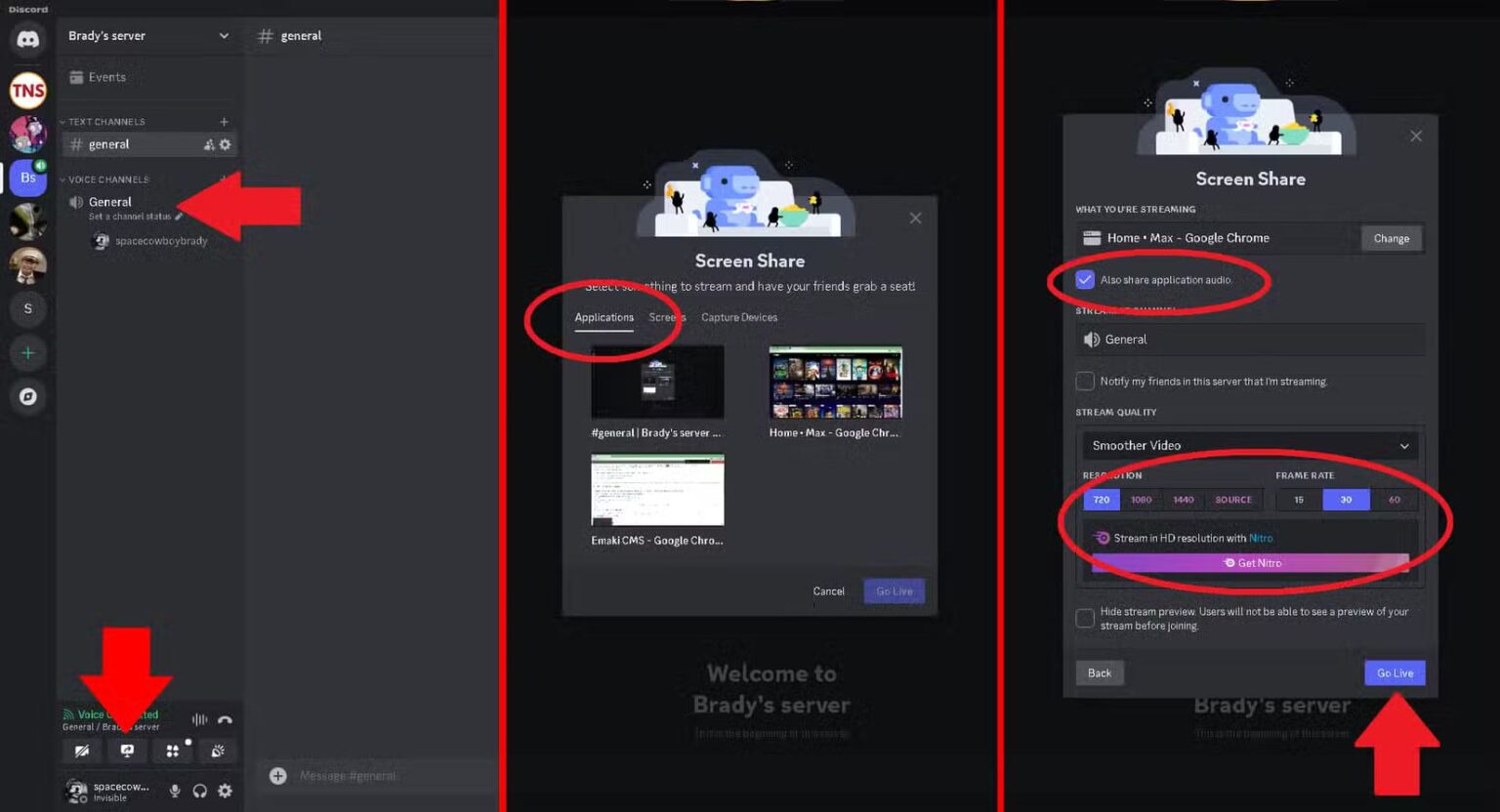
Task: Collapse the Voice Channels category
Action: pos(104,180)
